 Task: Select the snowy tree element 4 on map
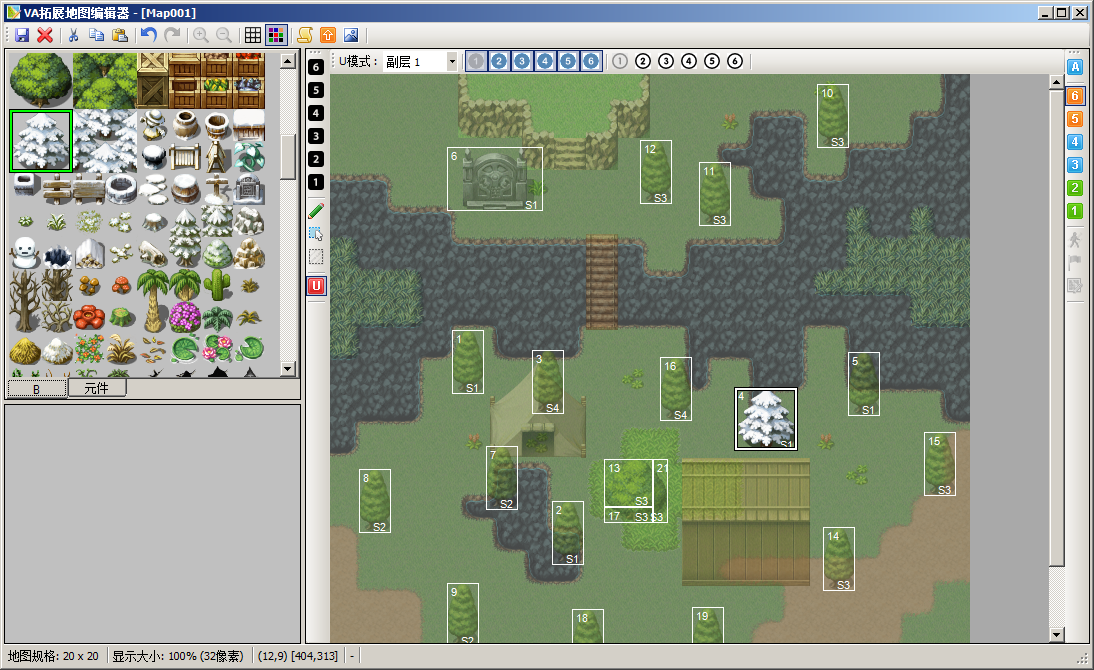click(x=766, y=419)
